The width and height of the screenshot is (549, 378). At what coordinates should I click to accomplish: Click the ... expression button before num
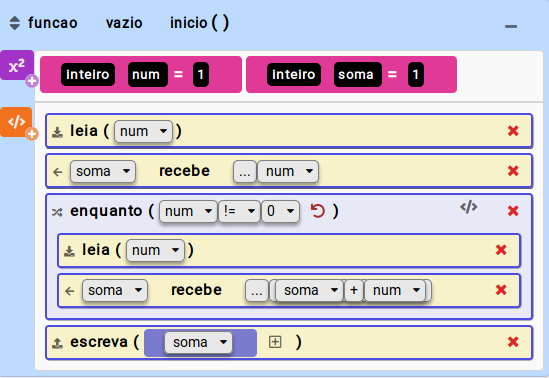click(245, 172)
